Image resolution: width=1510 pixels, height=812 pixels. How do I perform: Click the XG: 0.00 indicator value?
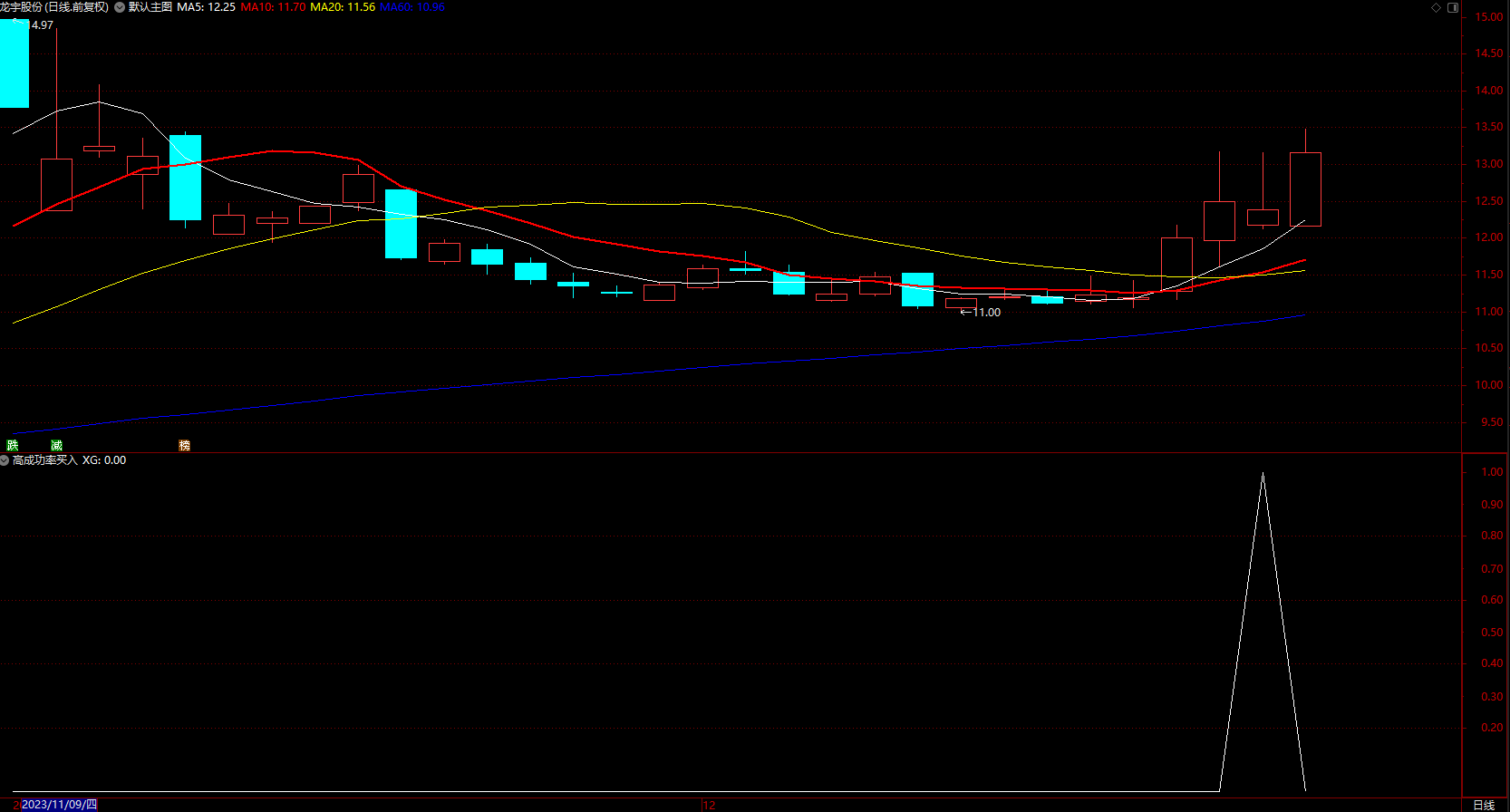point(104,460)
